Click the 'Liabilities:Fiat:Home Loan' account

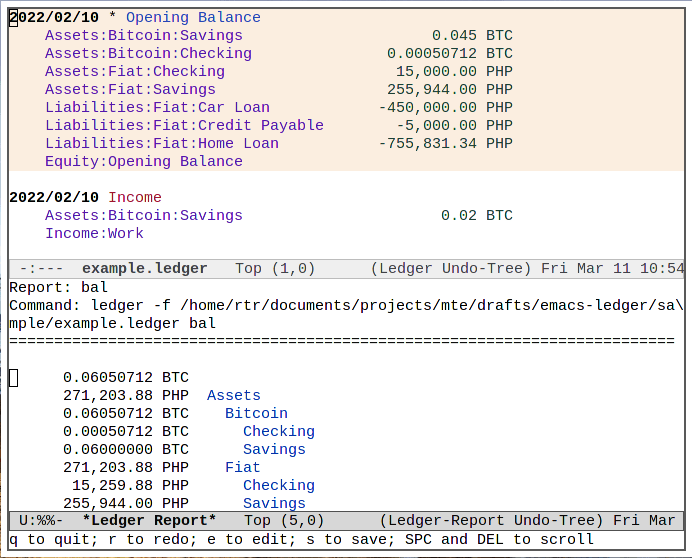162,143
